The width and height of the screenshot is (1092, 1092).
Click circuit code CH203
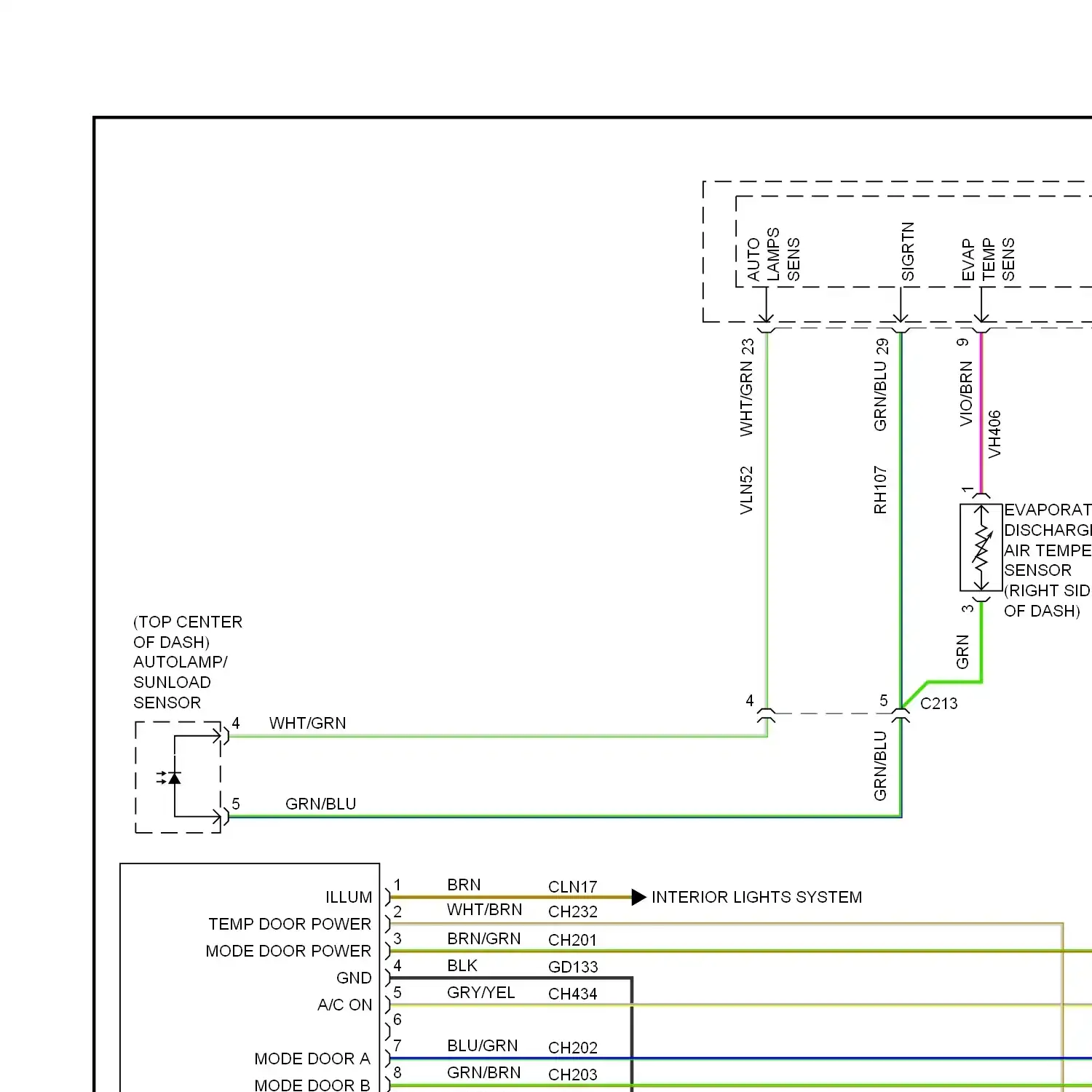(572, 1075)
